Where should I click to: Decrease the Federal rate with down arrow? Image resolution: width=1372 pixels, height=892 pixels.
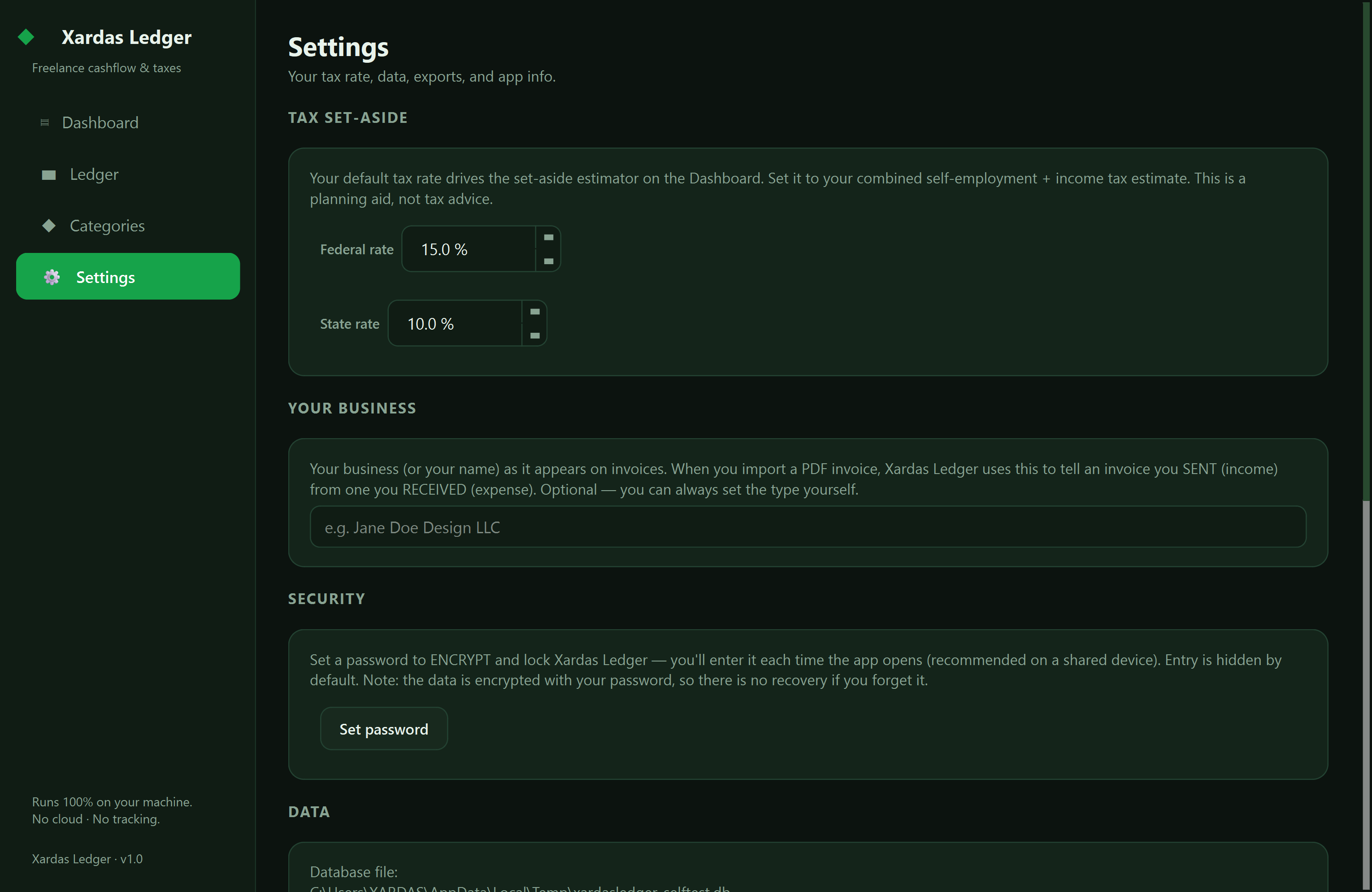click(548, 261)
